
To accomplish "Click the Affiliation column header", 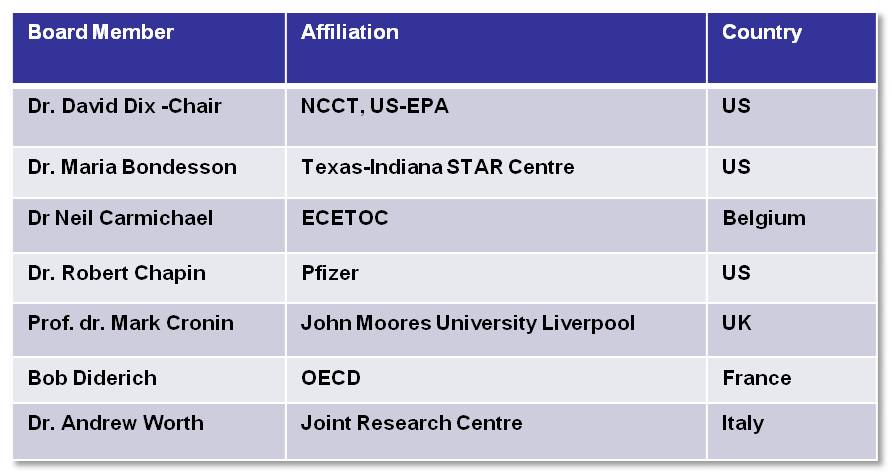I will [x=350, y=33].
